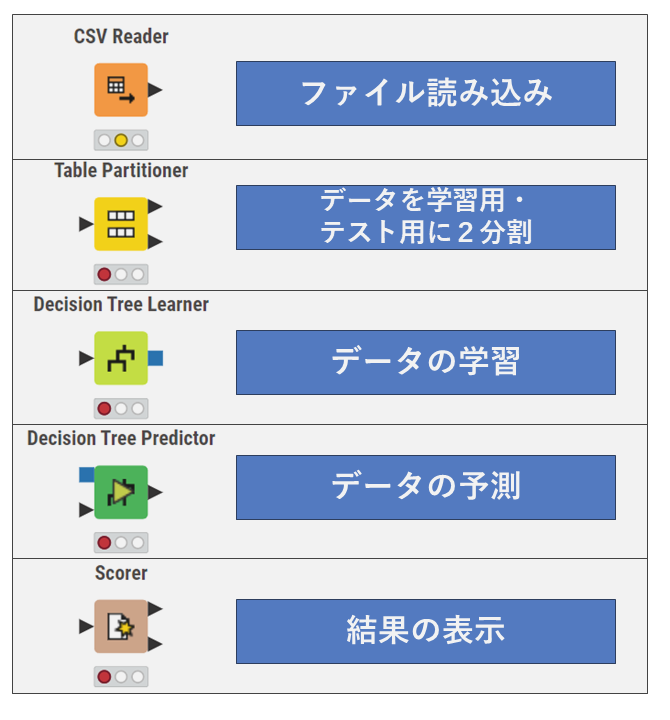The height and width of the screenshot is (720, 670).
Task: Click the "データの予測" annotation box
Action: pos(425,487)
